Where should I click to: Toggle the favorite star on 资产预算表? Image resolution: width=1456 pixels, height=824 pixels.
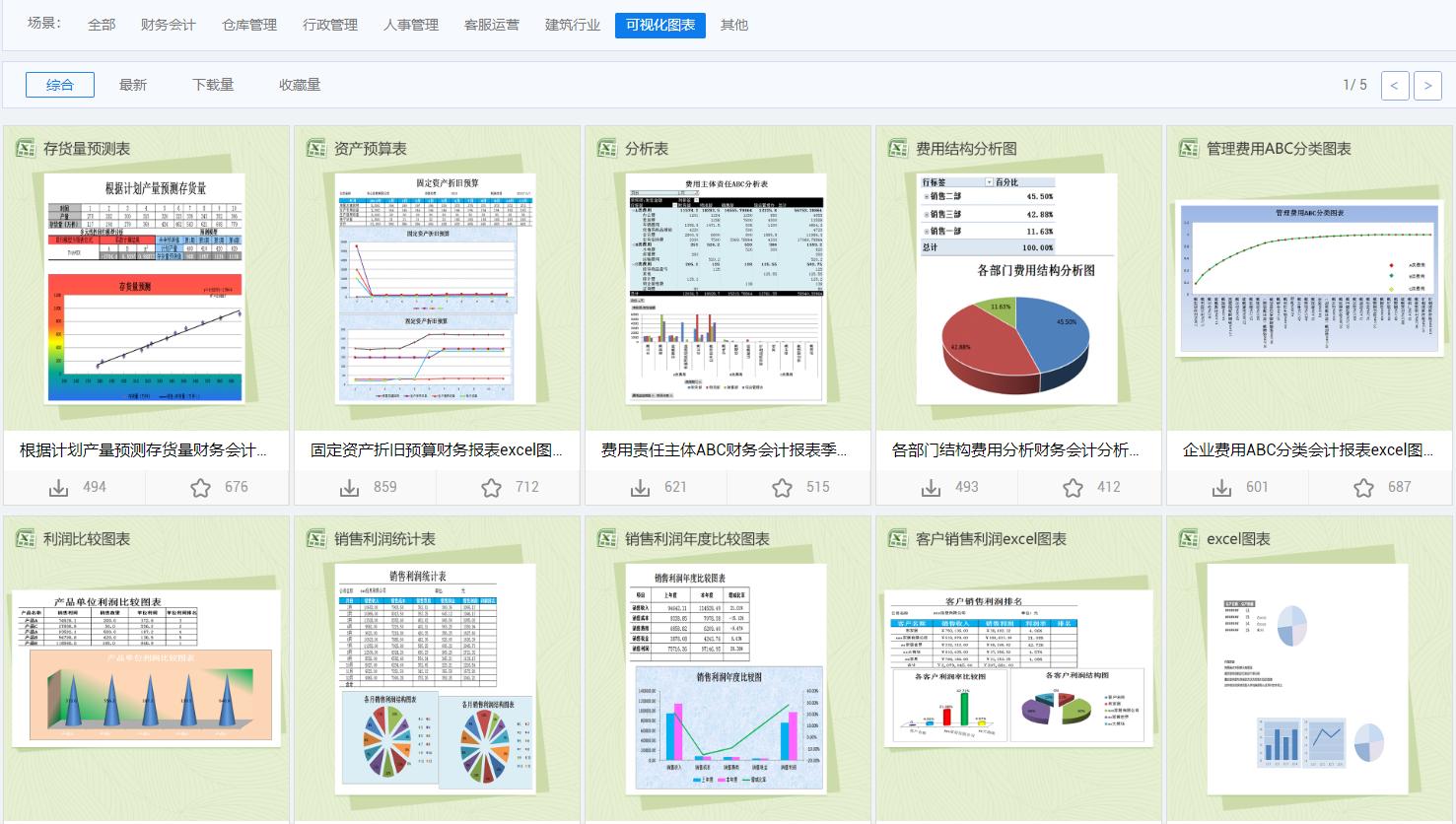tap(493, 486)
